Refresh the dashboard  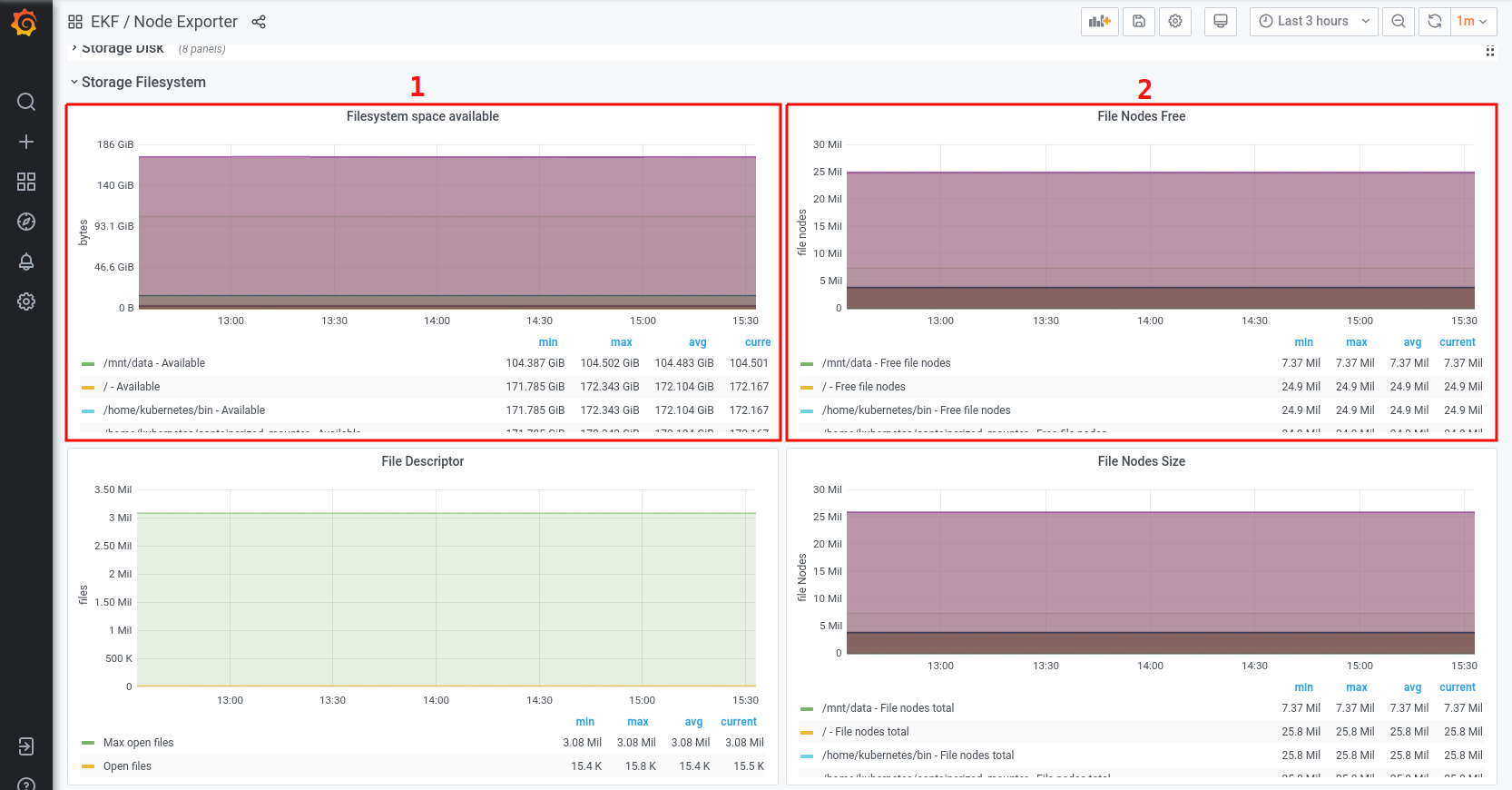1435,22
